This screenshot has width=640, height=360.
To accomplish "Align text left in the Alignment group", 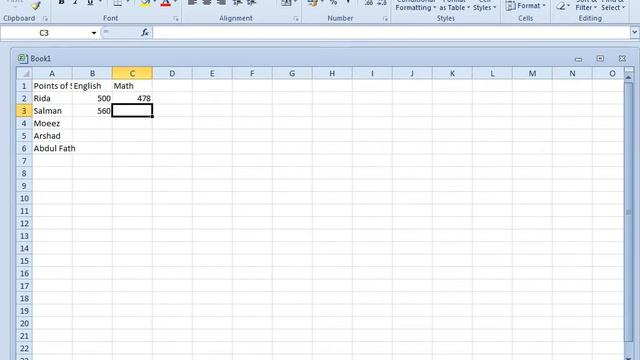I will coord(192,3).
